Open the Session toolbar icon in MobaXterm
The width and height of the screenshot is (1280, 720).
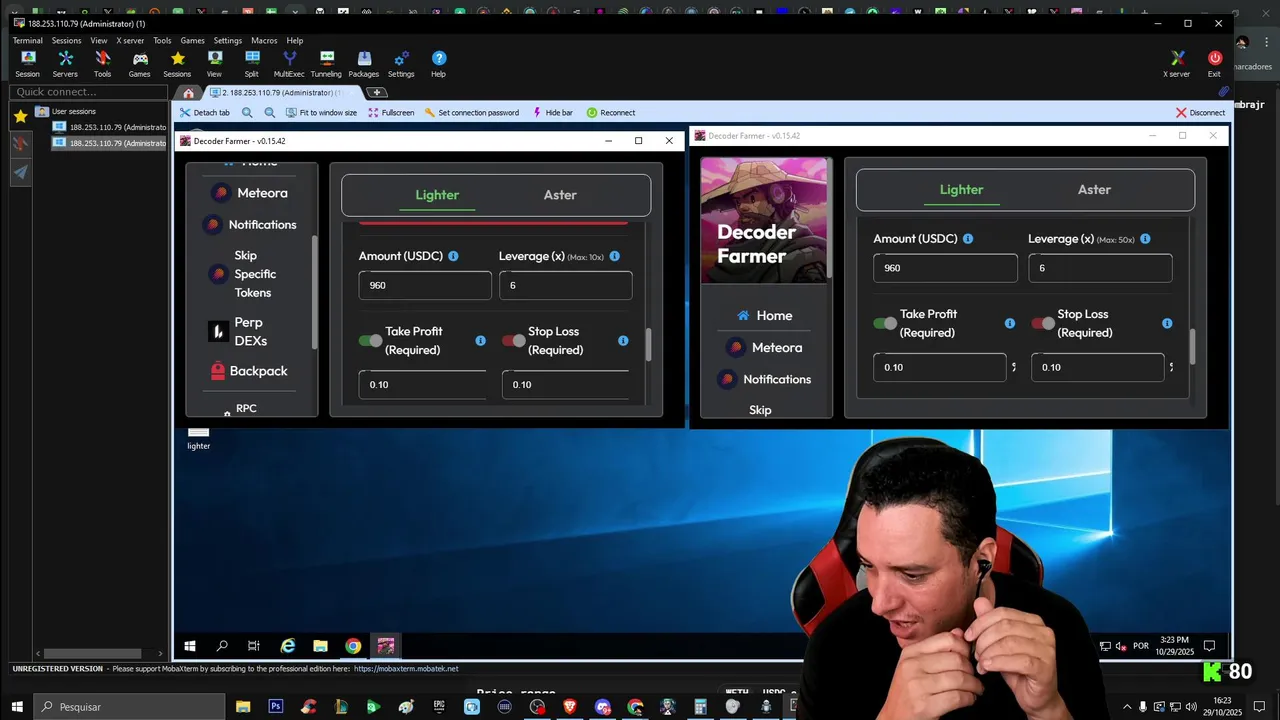coord(27,64)
